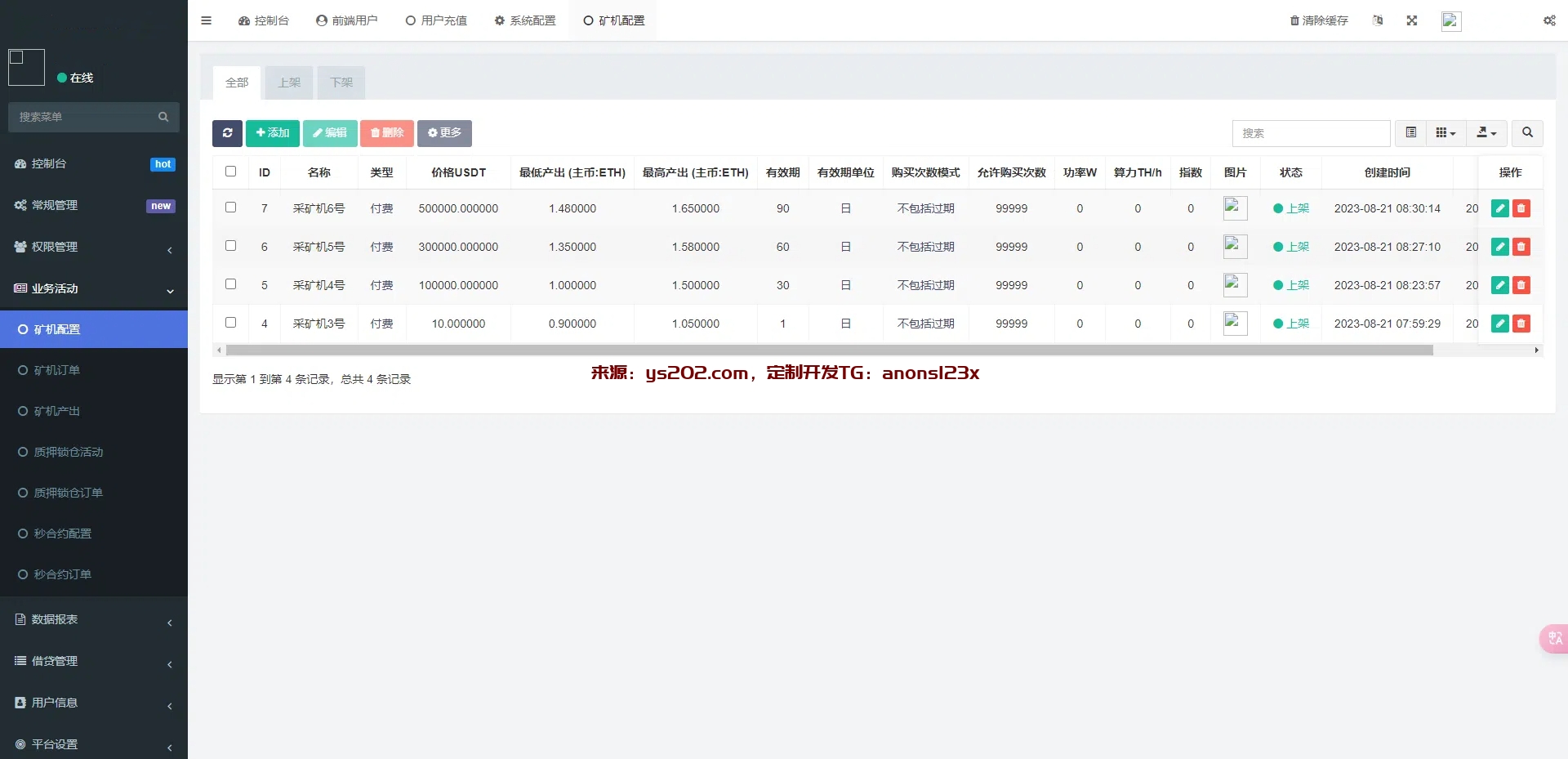Click the green 添加 button
The width and height of the screenshot is (1568, 759).
coord(272,133)
